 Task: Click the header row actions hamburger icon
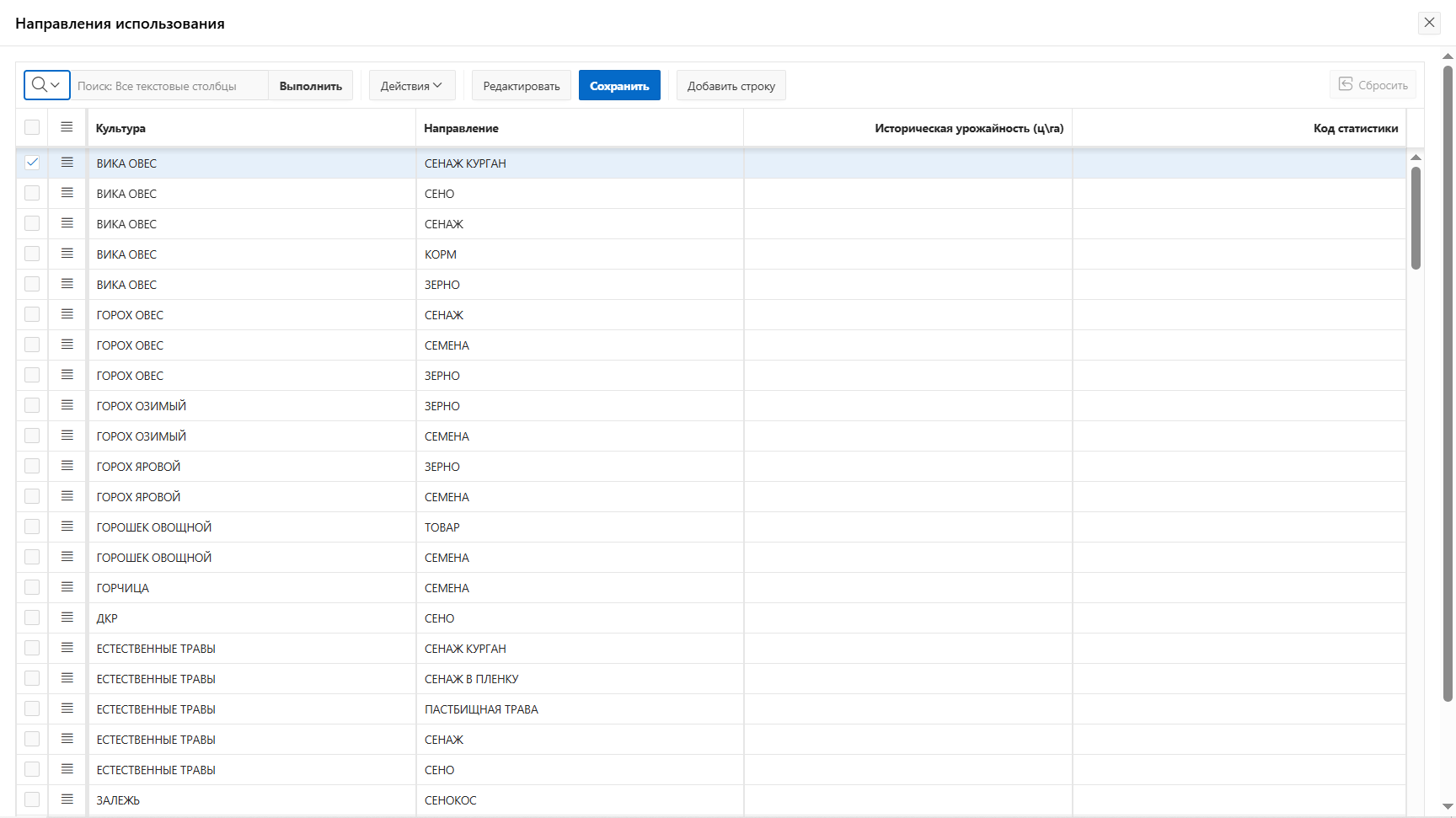(67, 127)
